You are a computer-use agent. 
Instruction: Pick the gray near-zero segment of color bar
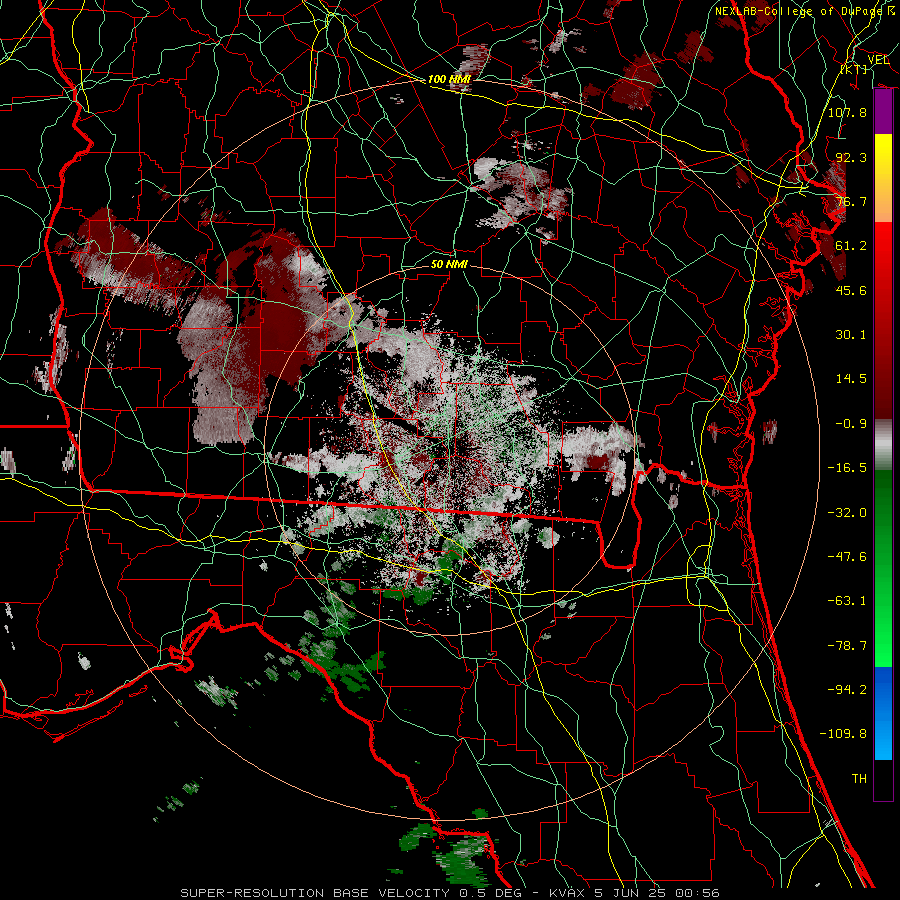coord(883,444)
